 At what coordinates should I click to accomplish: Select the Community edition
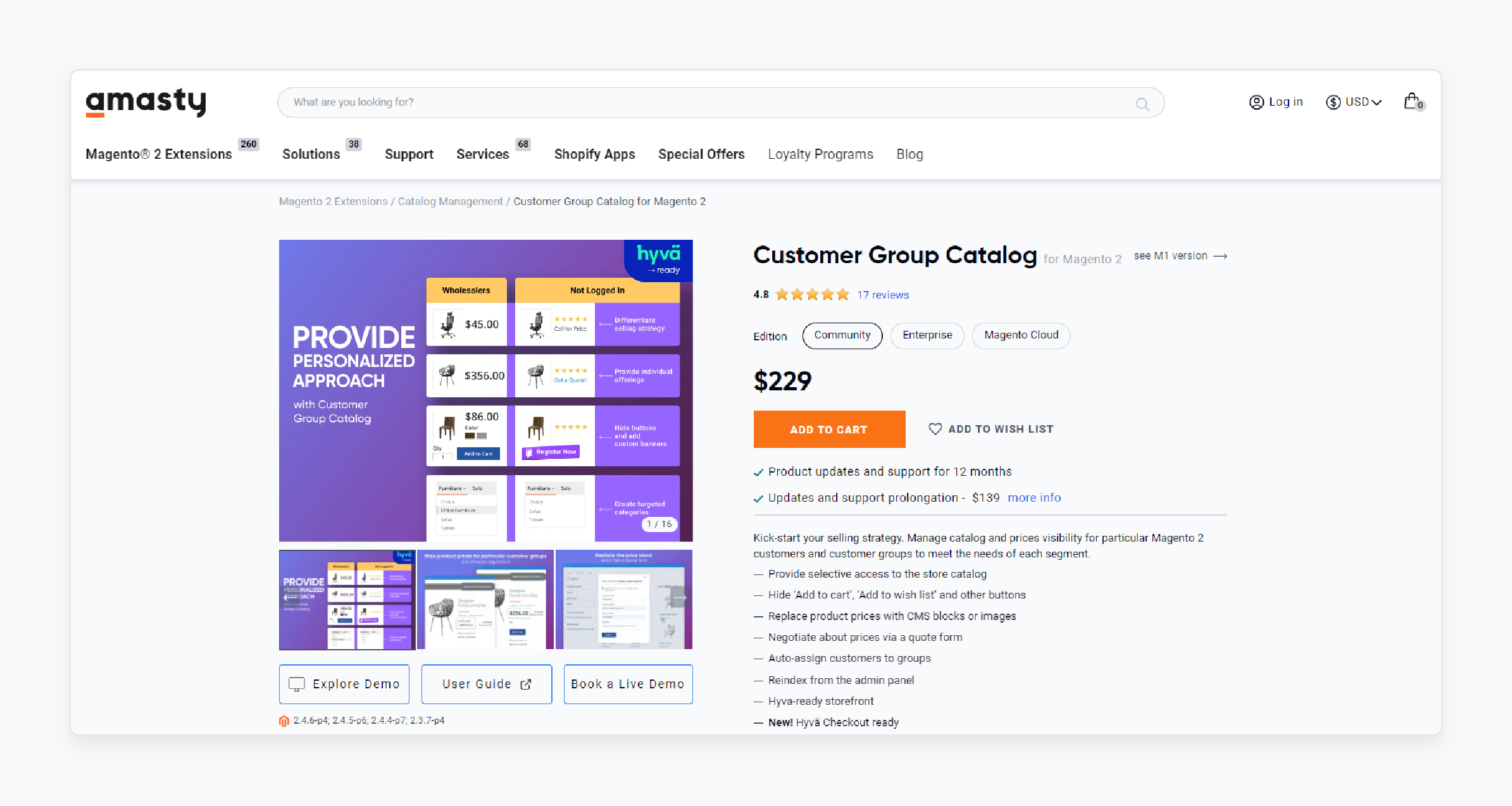842,335
